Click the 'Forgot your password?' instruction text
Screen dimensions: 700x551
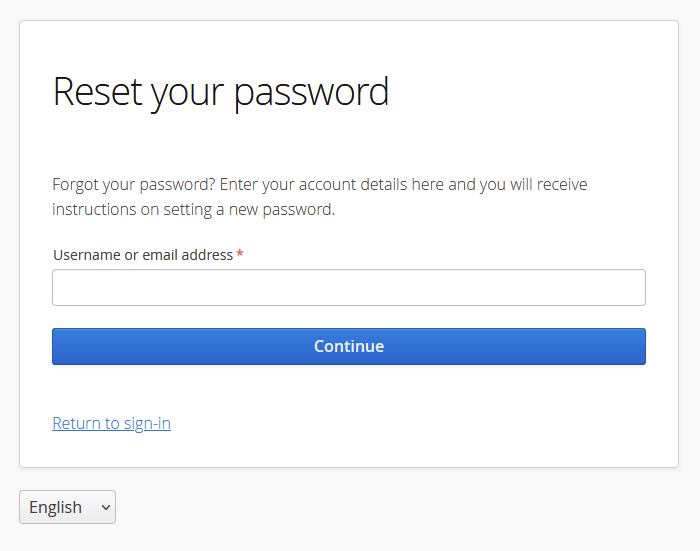(x=134, y=184)
